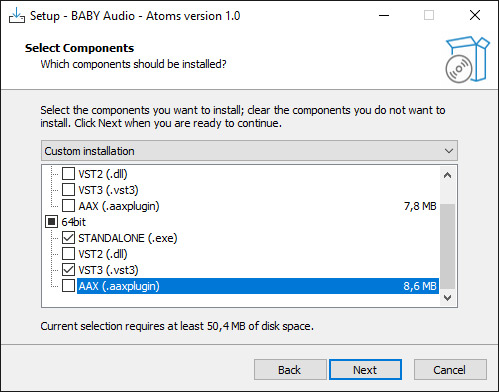Image resolution: width=499 pixels, height=392 pixels.
Task: Click the scrollbar down arrow in component list
Action: click(x=448, y=297)
